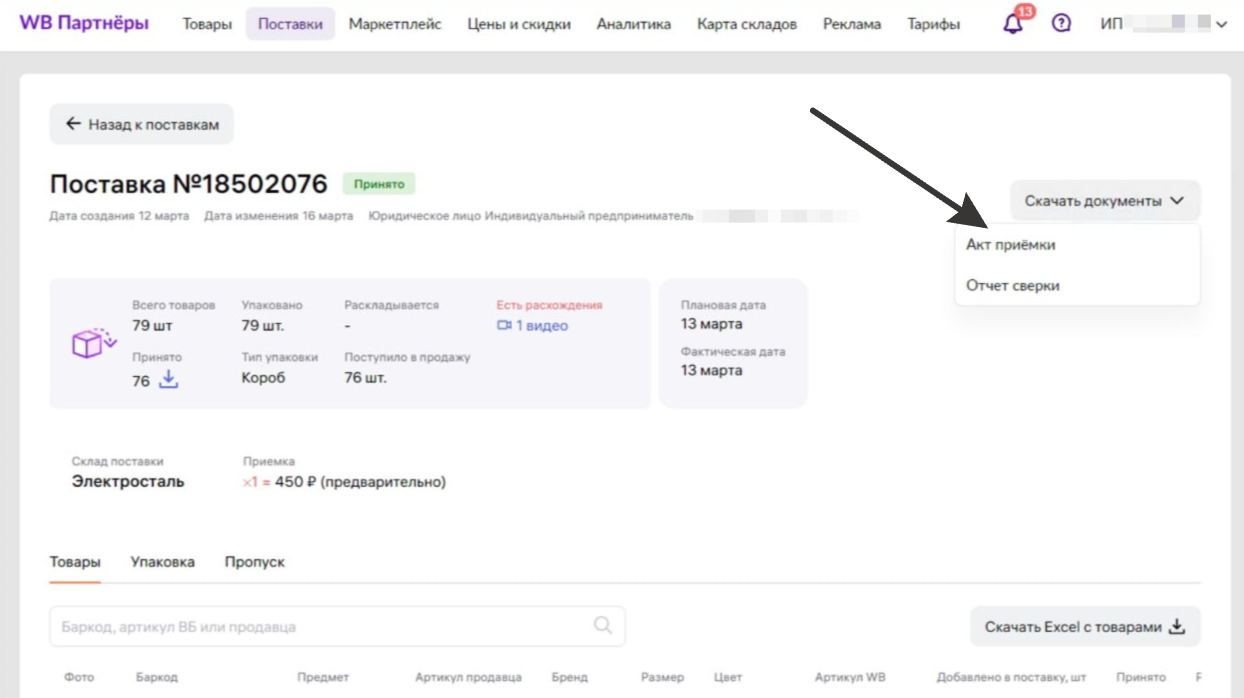Open the help question mark icon
The height and width of the screenshot is (698, 1244).
point(1061,23)
